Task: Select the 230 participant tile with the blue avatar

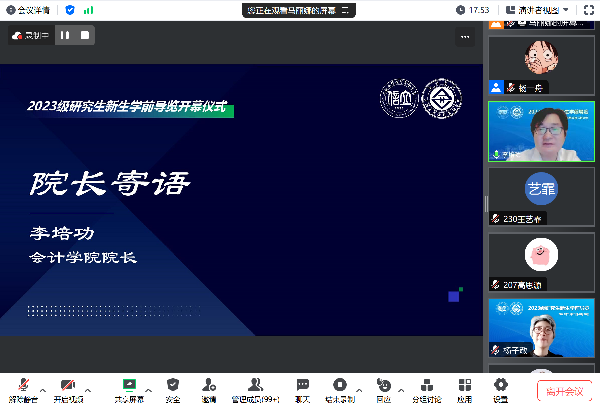Action: [x=541, y=195]
